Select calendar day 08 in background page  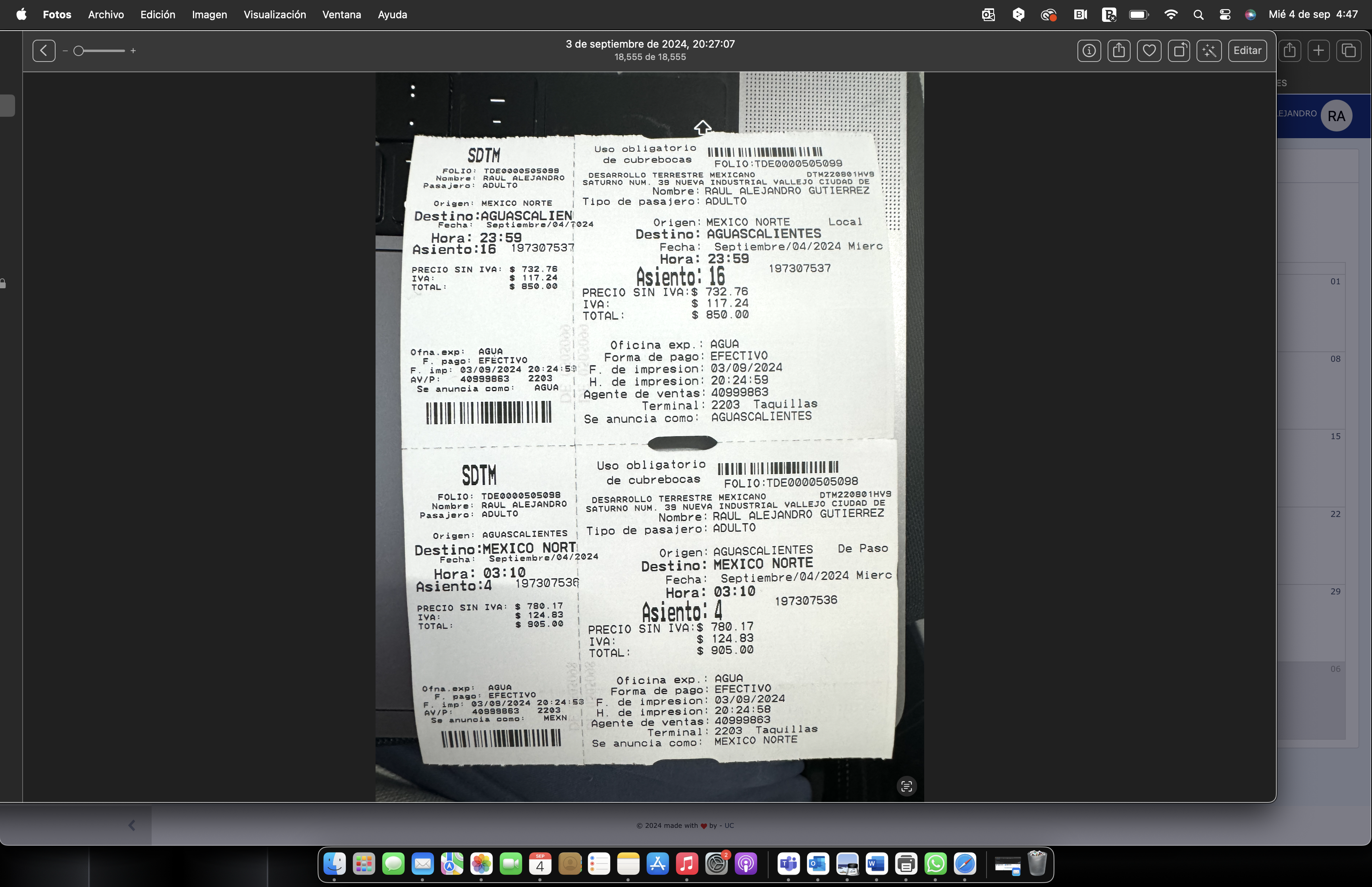pyautogui.click(x=1335, y=359)
